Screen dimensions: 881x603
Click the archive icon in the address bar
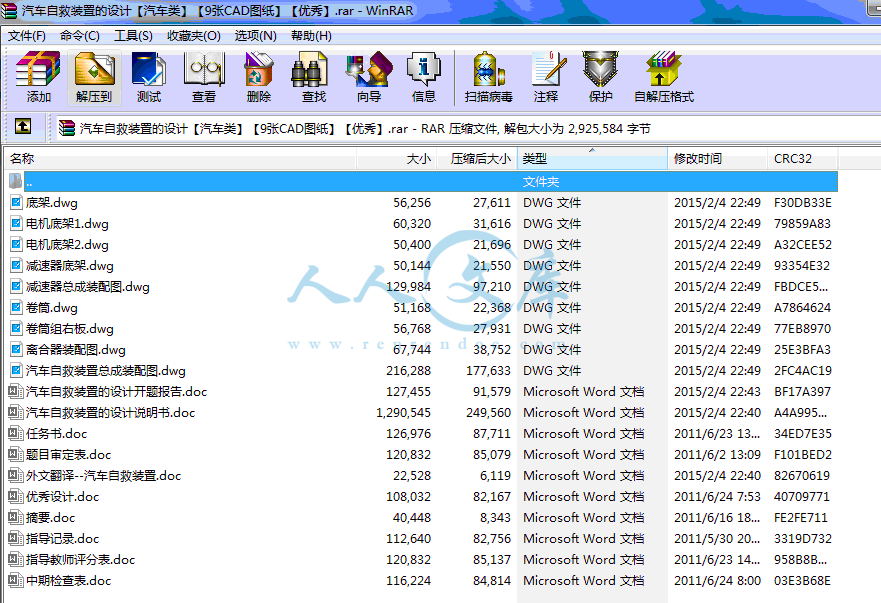pos(67,129)
